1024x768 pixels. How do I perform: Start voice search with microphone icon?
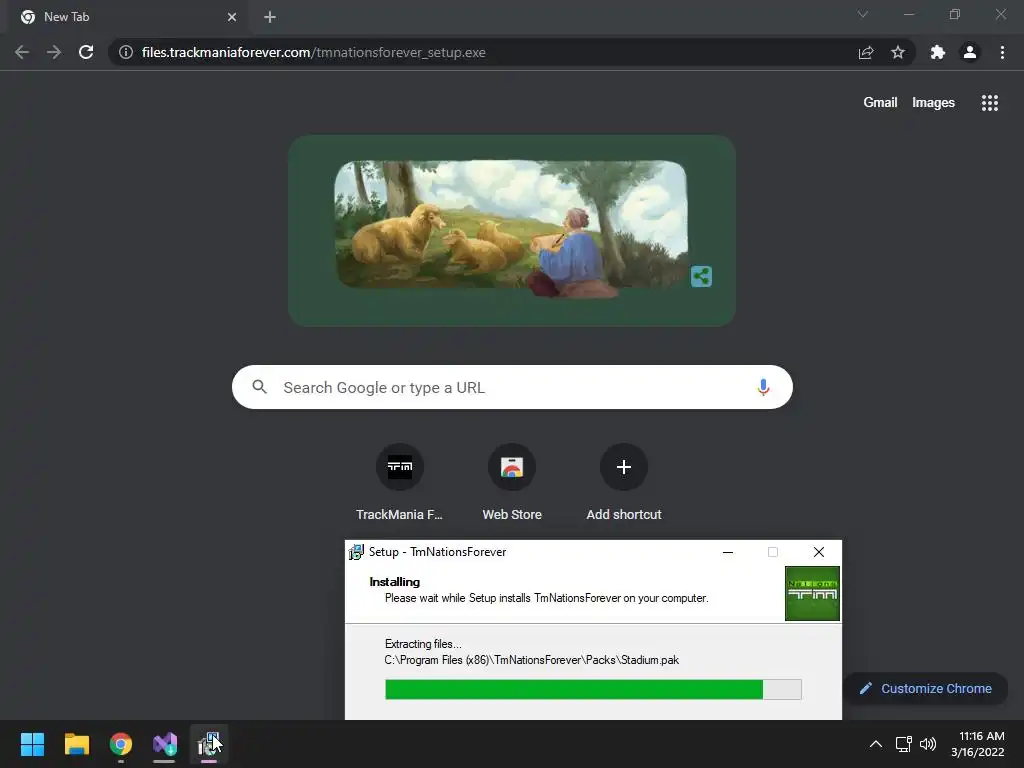(x=763, y=387)
